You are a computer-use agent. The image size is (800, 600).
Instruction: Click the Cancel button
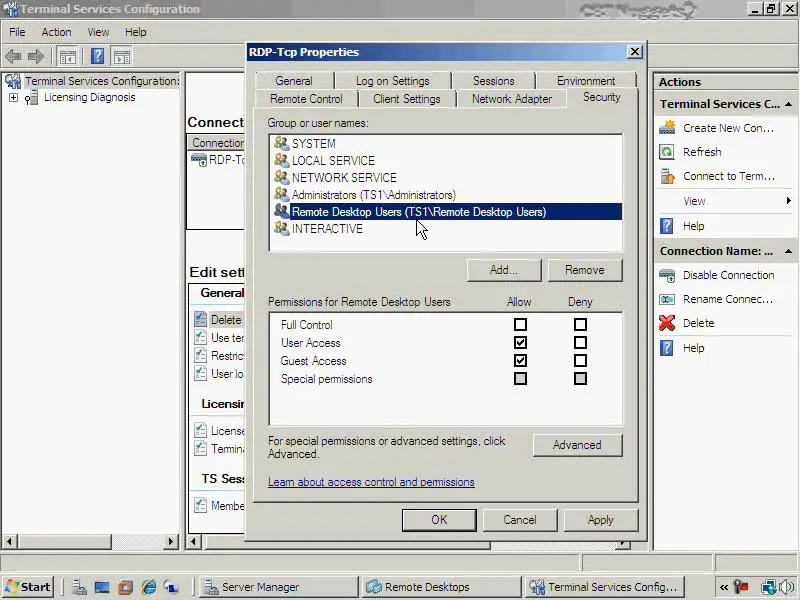click(519, 520)
